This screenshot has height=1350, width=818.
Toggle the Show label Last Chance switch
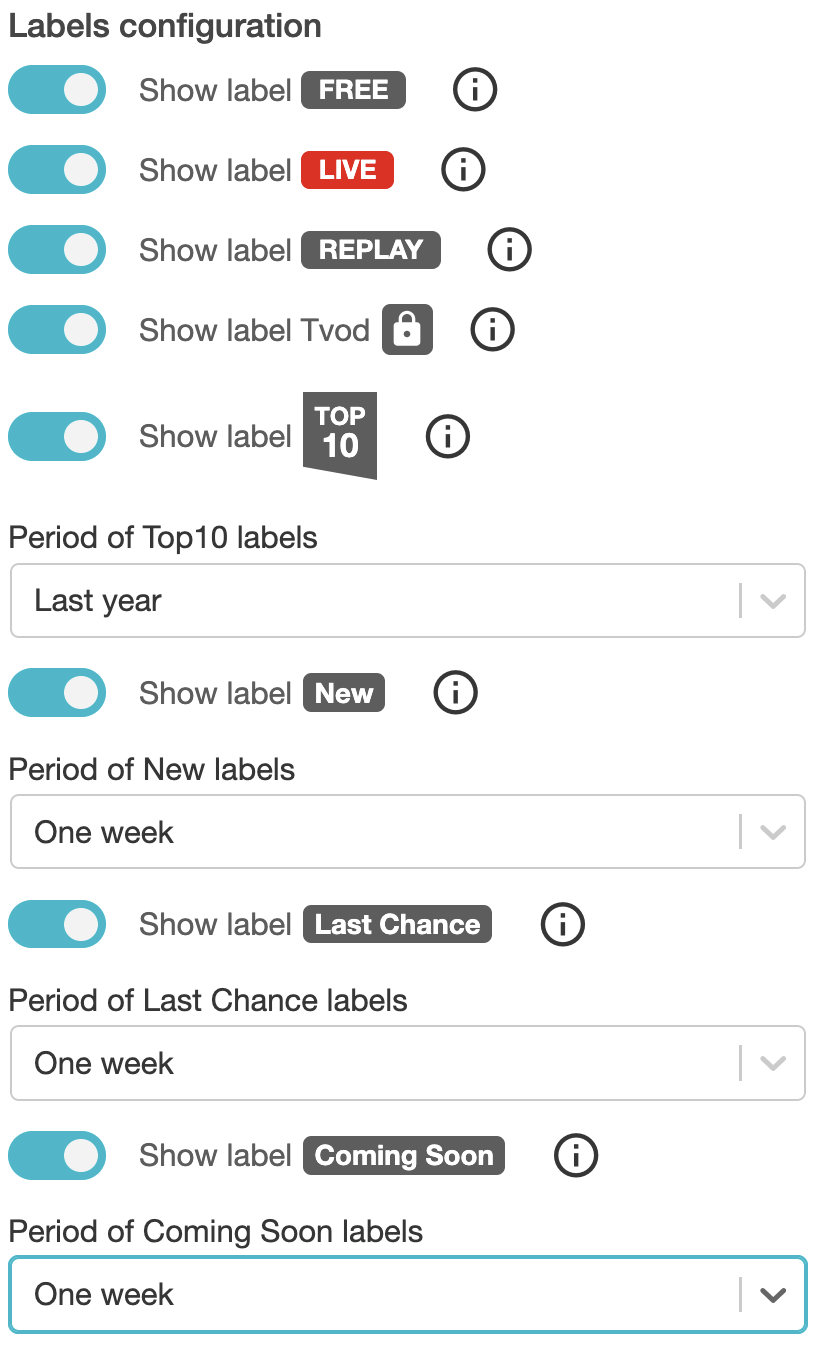57,924
